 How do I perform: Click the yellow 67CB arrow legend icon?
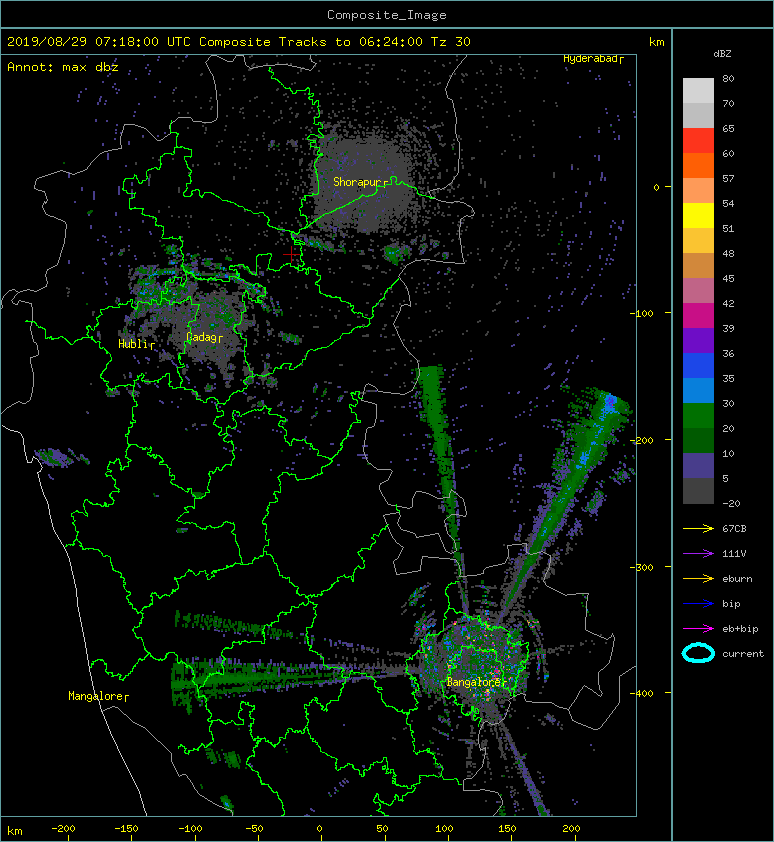coord(698,528)
